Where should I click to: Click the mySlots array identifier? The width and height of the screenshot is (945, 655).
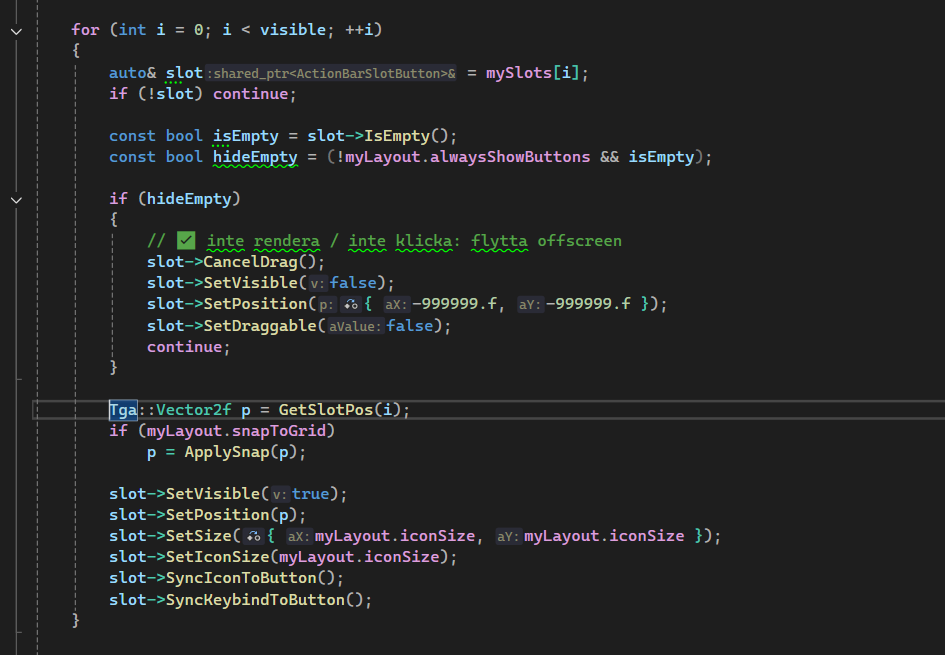click(513, 73)
